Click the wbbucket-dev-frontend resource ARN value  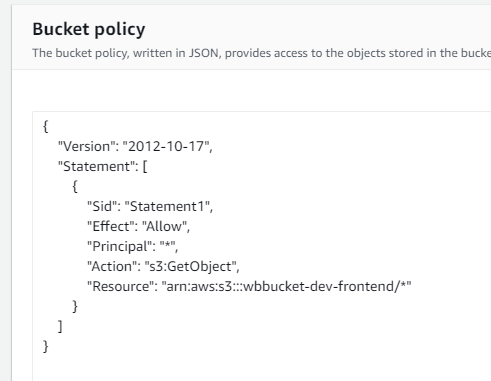click(287, 286)
